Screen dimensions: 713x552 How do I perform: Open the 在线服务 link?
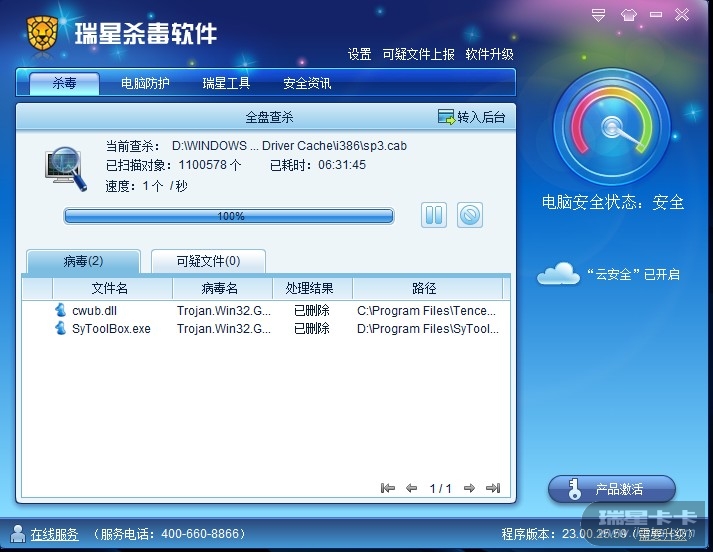[55, 534]
